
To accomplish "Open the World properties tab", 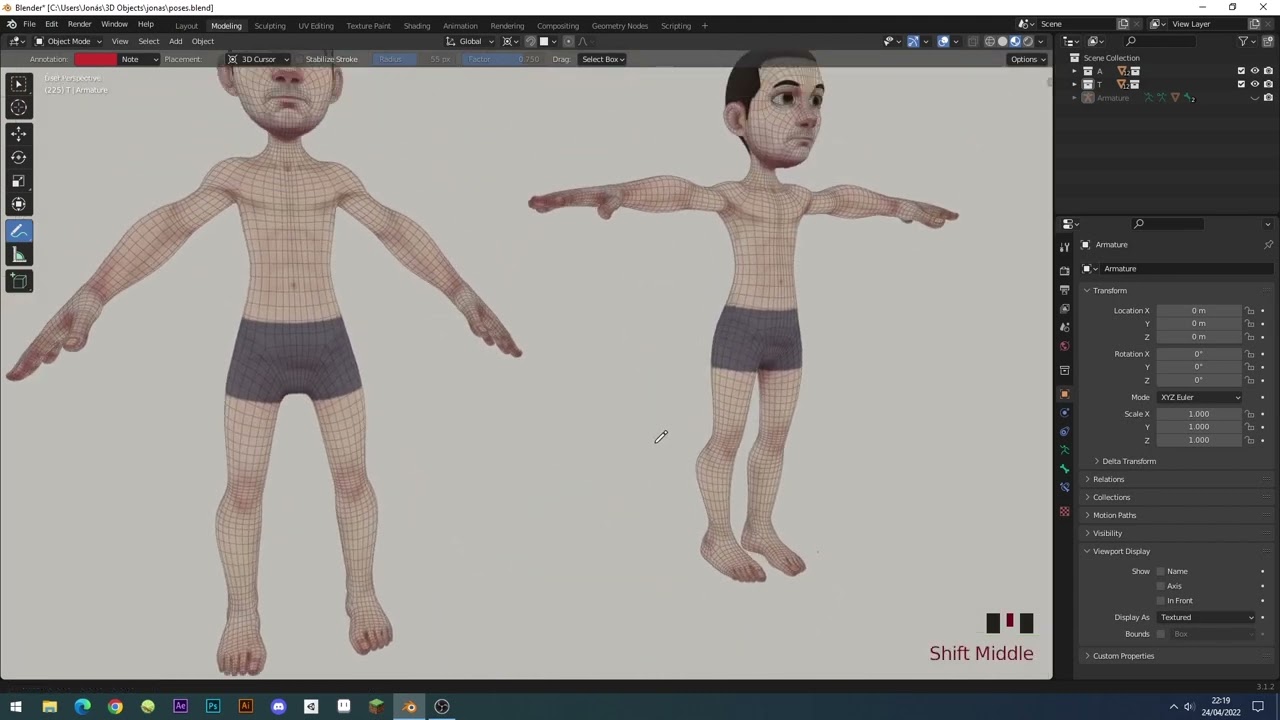I will (1064, 346).
